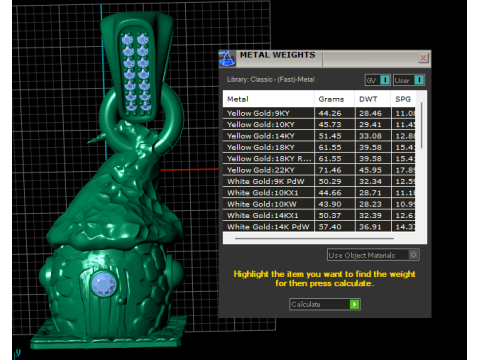This screenshot has width=480, height=360.
Task: Click the 32.34 DWT value
Action: 370,181
